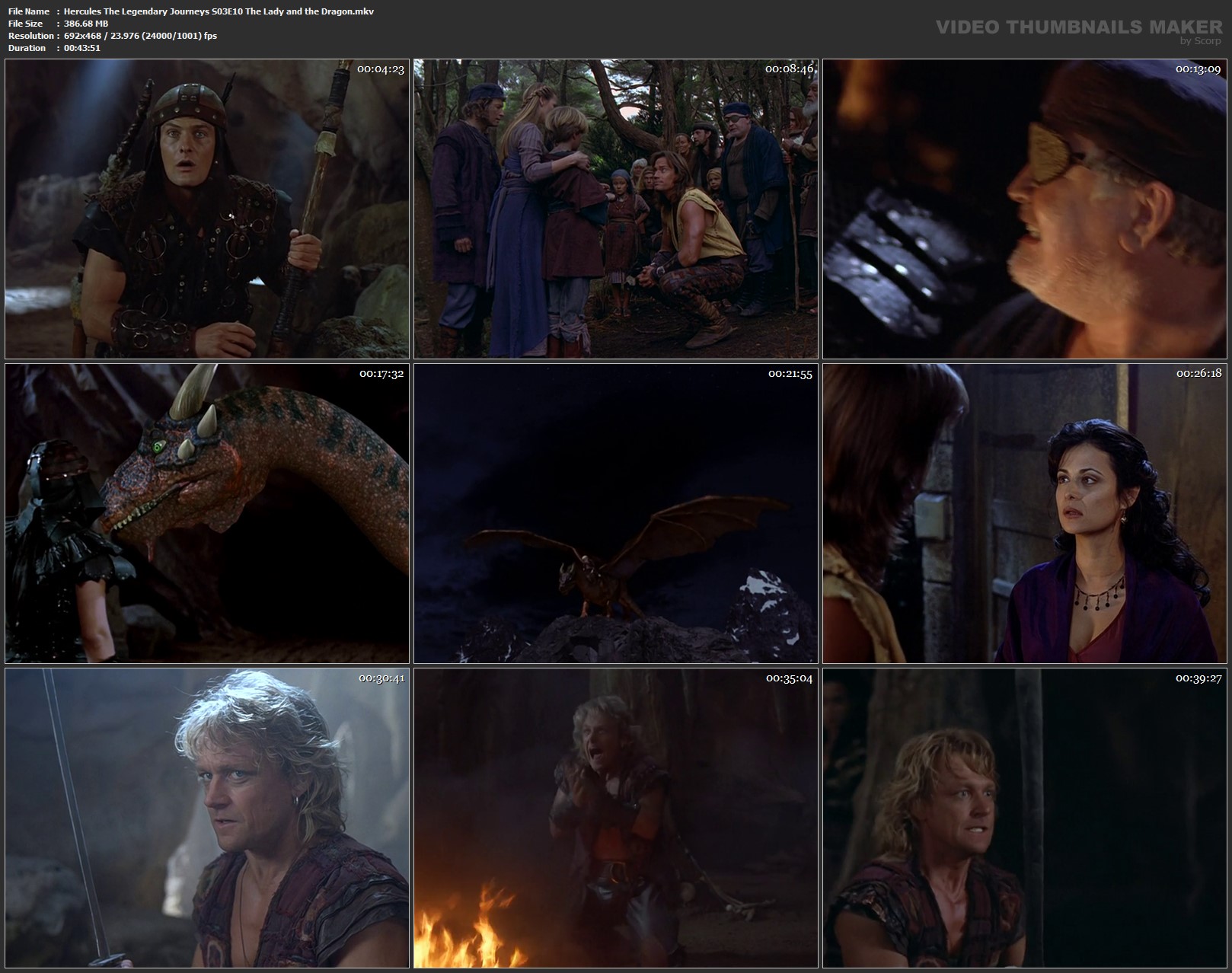Click the timestamp 00:08:46

pyautogui.click(x=790, y=69)
